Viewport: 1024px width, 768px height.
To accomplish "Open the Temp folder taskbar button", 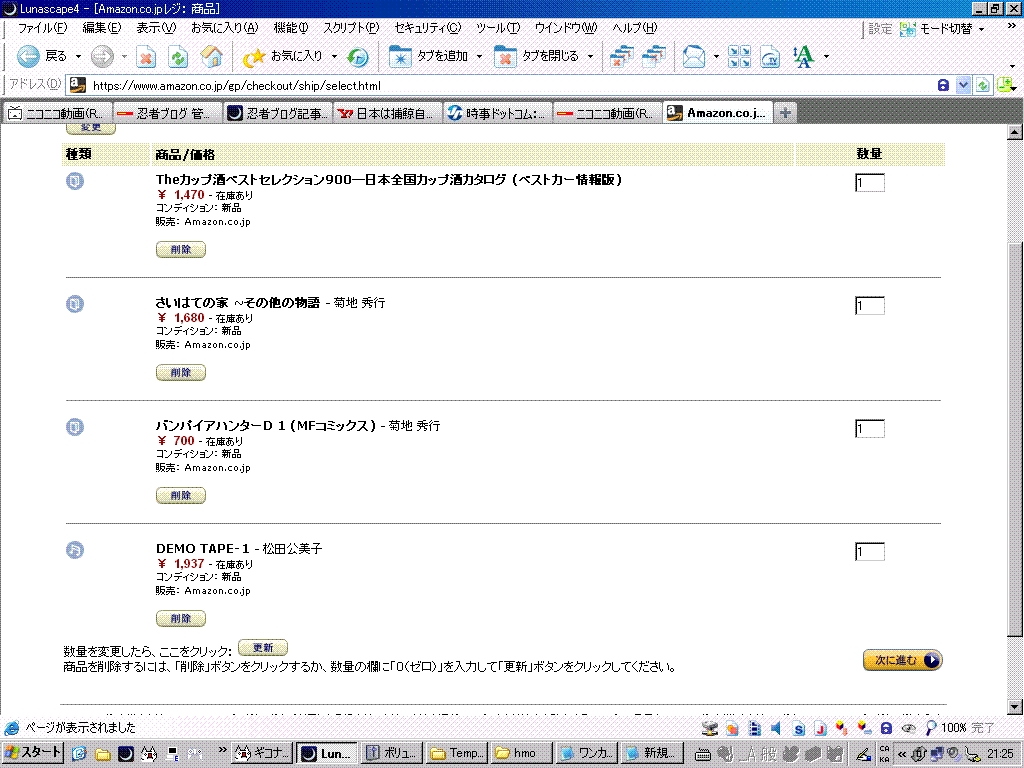I will [458, 753].
